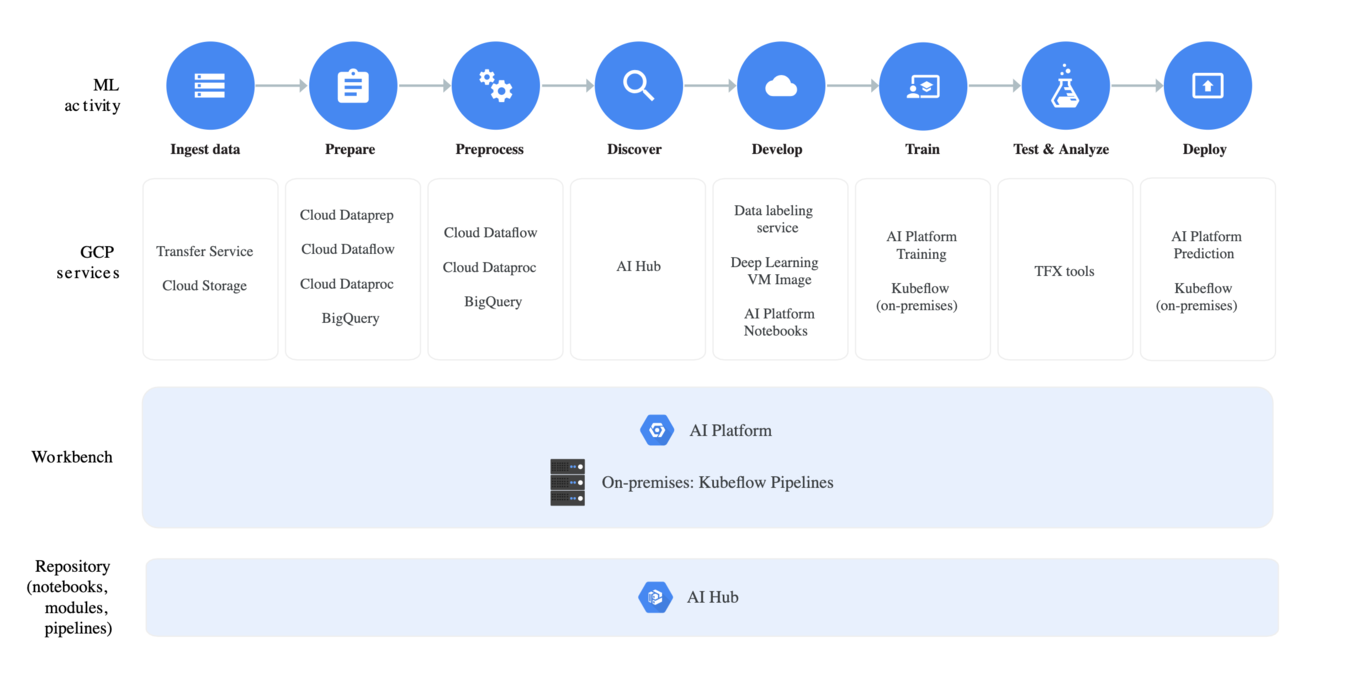Click the 'Discover' label
The image size is (1366, 681).
634,149
